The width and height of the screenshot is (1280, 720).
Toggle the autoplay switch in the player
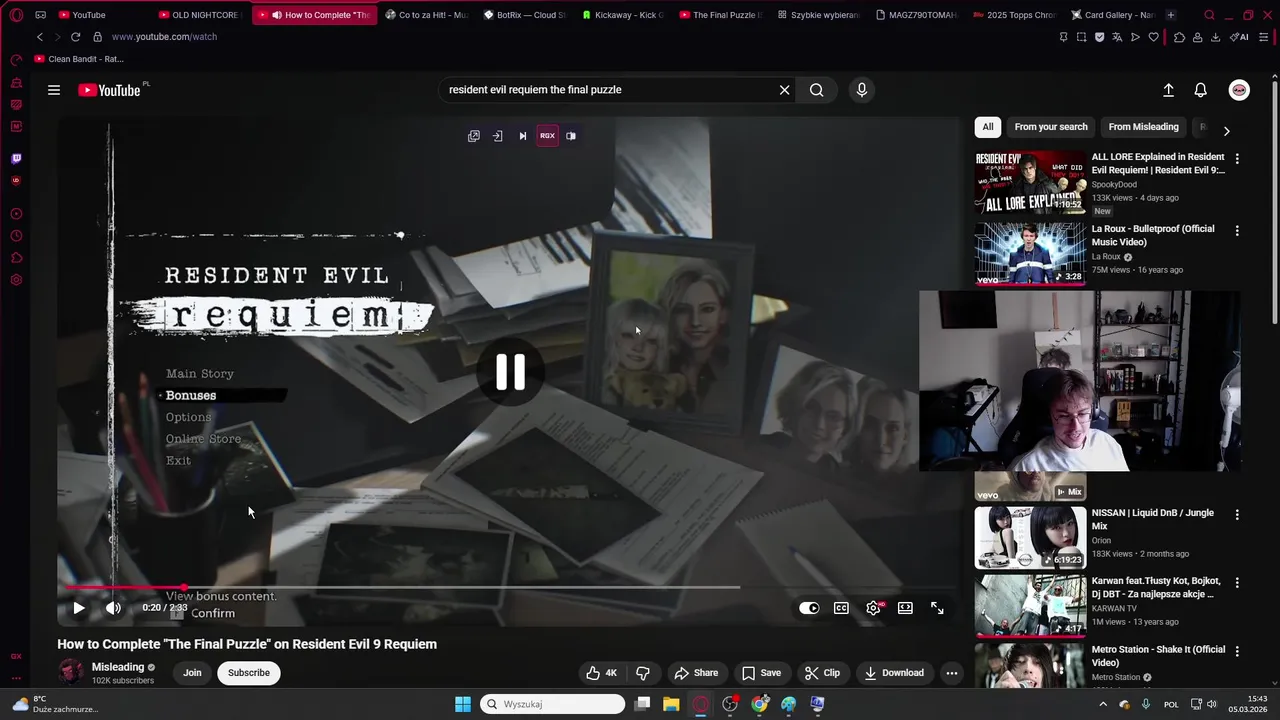809,608
